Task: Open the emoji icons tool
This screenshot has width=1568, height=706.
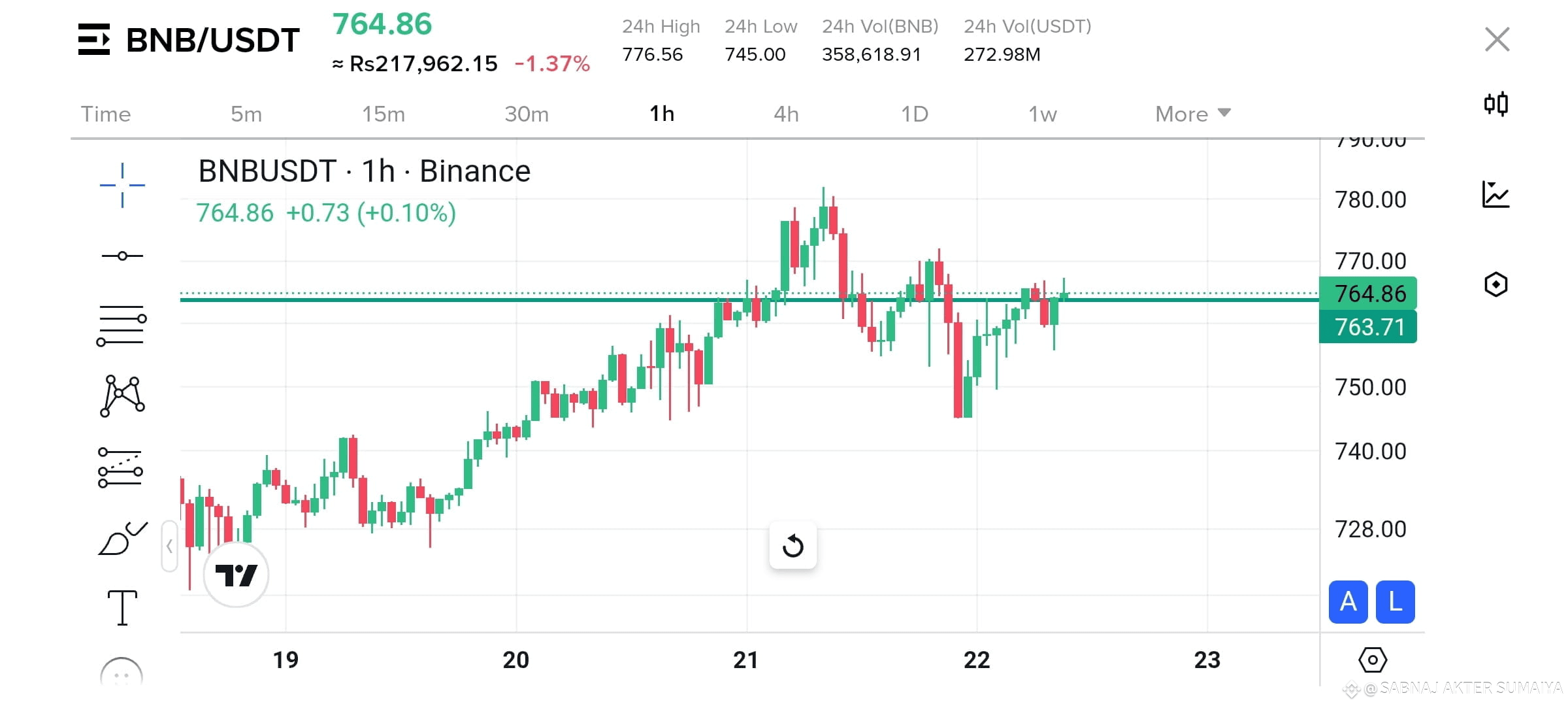Action: [122, 673]
